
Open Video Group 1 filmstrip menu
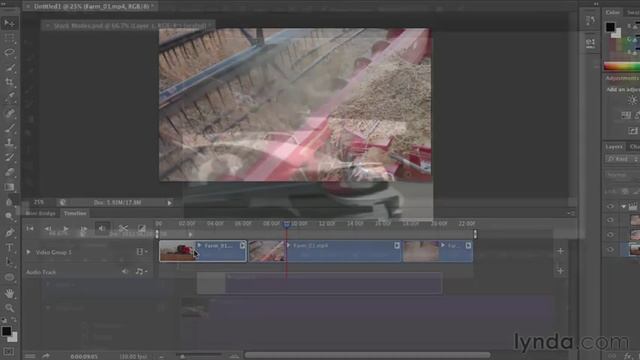pos(142,252)
